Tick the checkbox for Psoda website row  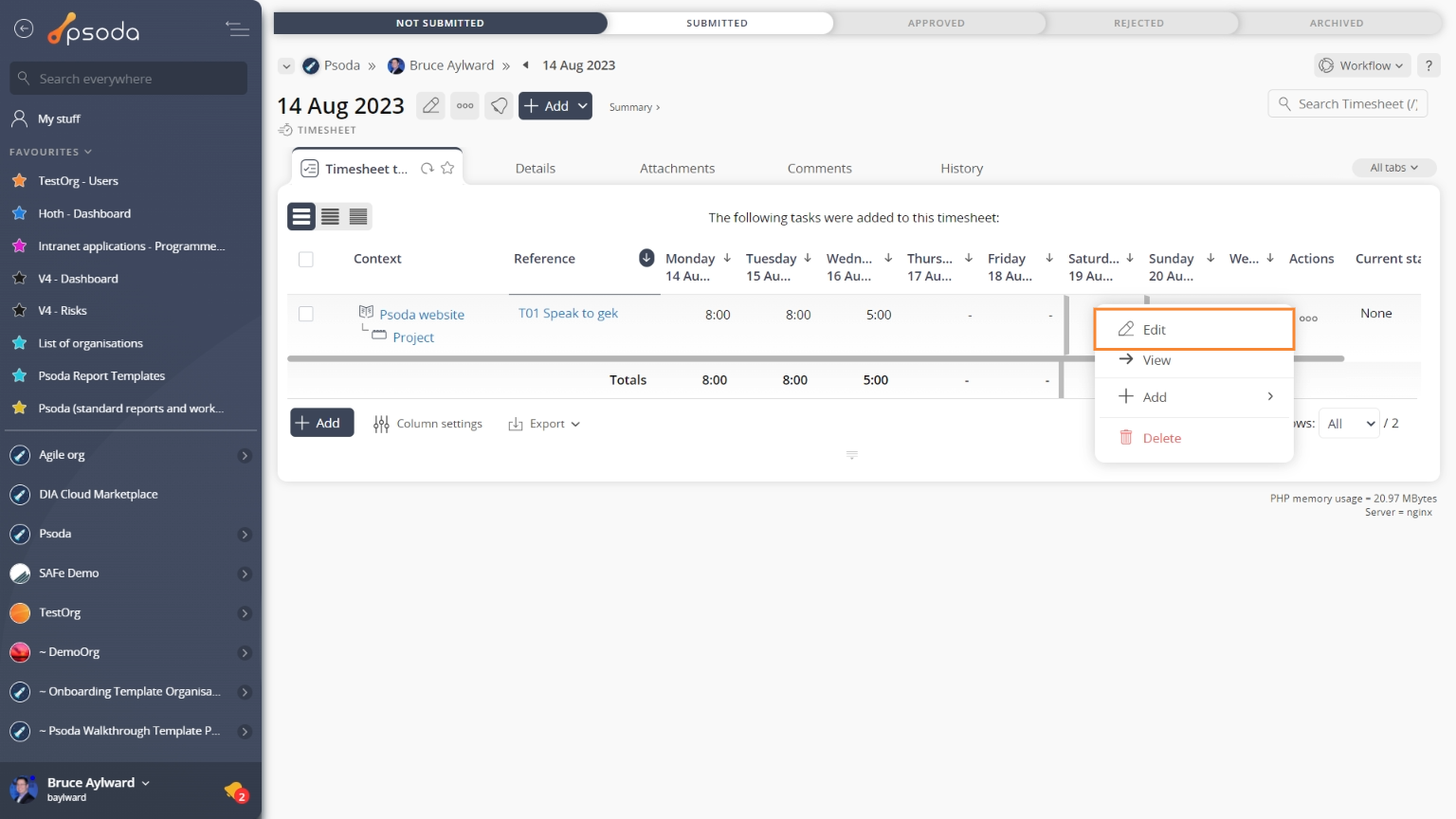305,314
